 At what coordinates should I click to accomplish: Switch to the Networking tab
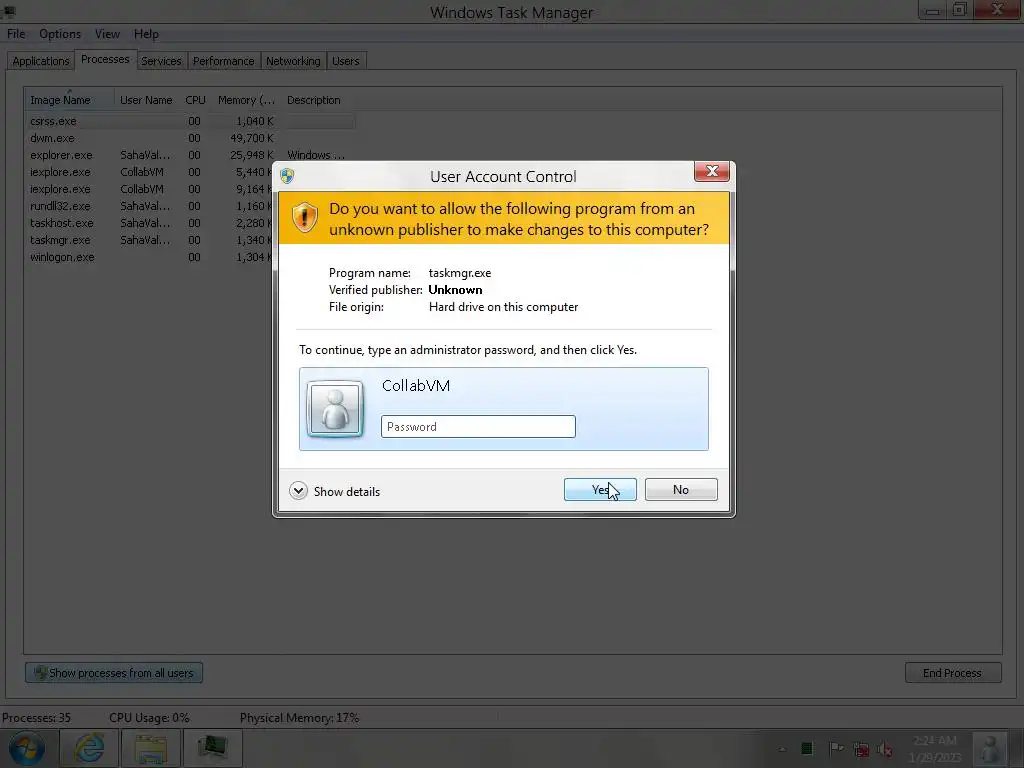(x=293, y=61)
